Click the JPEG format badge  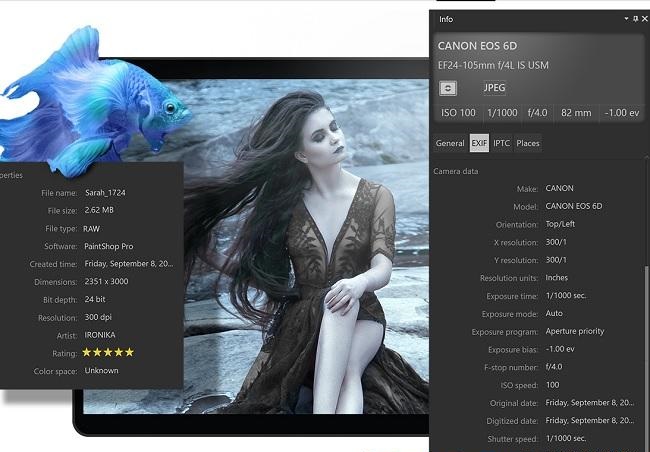[x=494, y=87]
